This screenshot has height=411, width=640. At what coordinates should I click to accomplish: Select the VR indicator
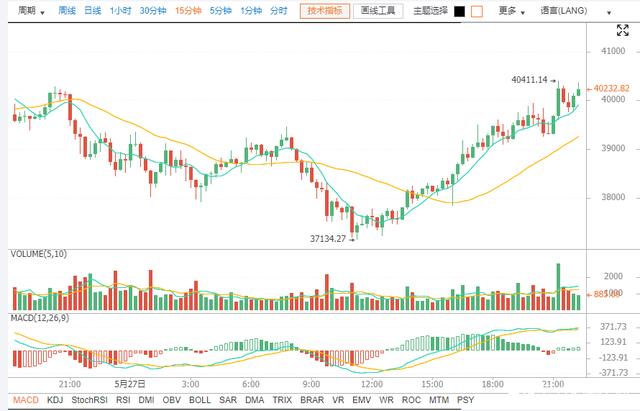click(x=338, y=400)
